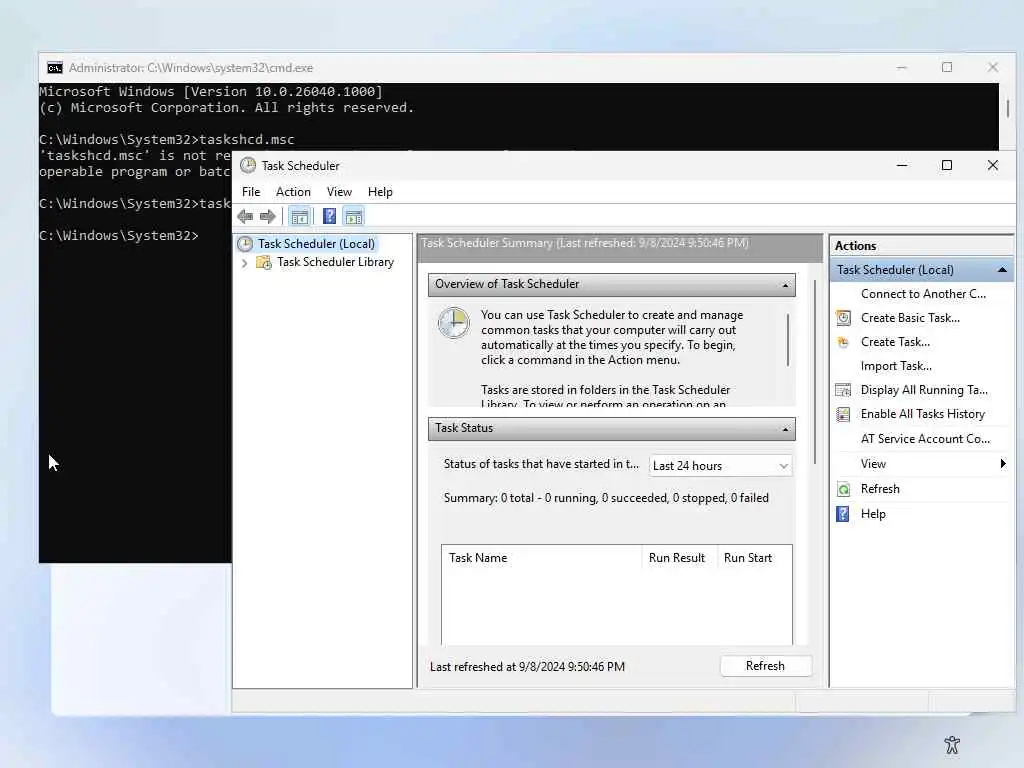The height and width of the screenshot is (768, 1024).
Task: Click the clock icon beside Task Scheduler (Local)
Action: (245, 244)
